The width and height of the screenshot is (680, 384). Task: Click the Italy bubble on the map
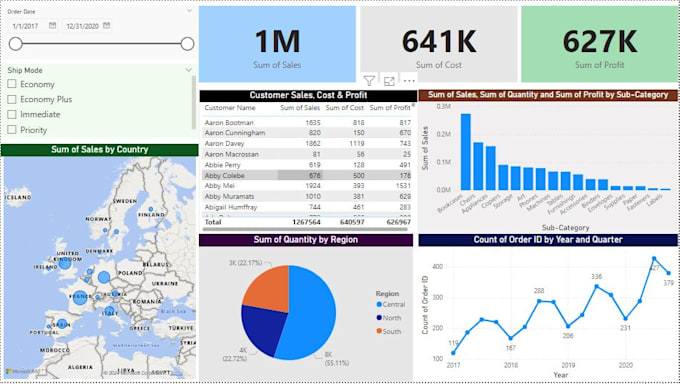point(110,311)
